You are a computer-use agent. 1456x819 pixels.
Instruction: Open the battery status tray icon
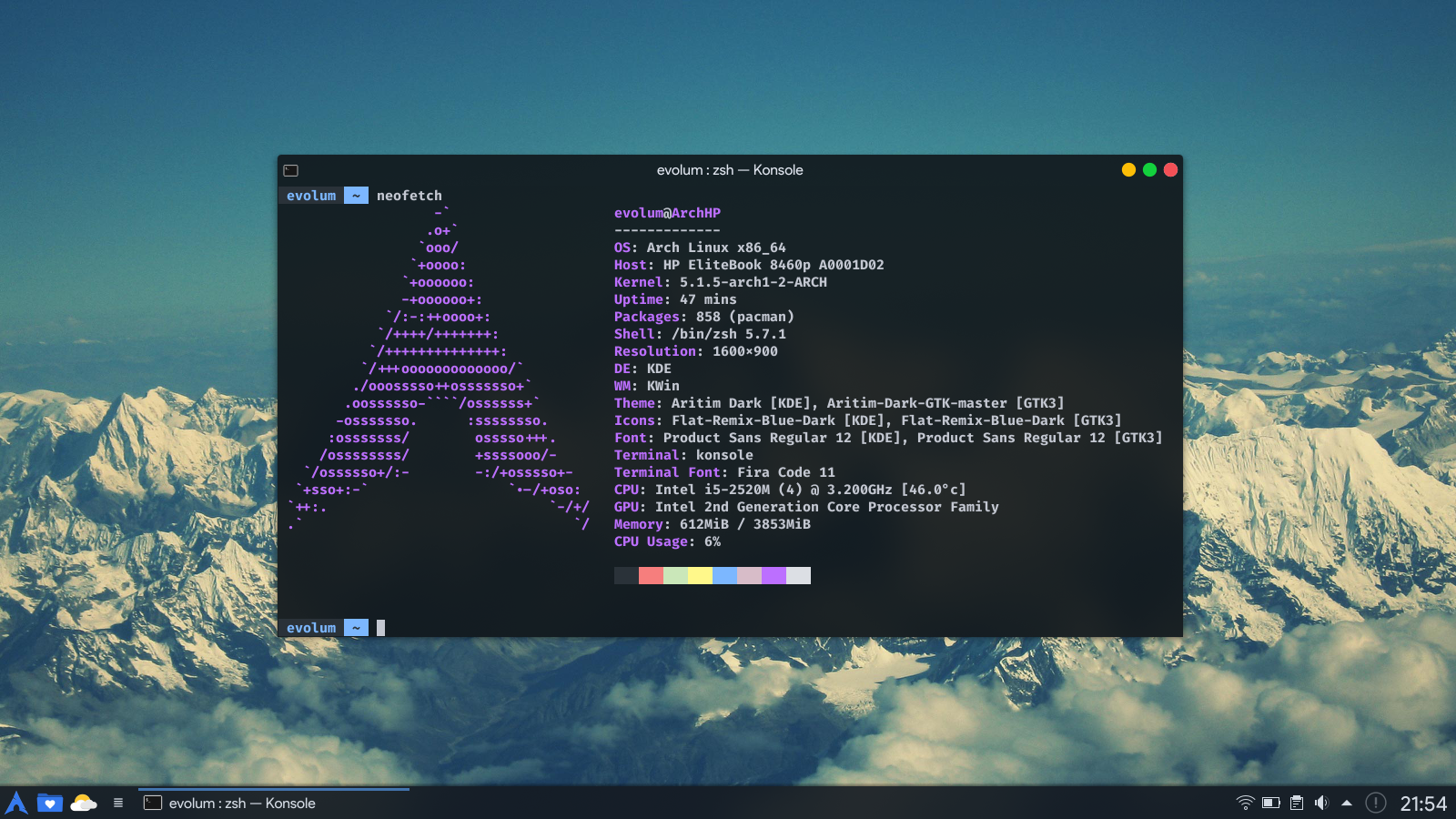click(1271, 803)
